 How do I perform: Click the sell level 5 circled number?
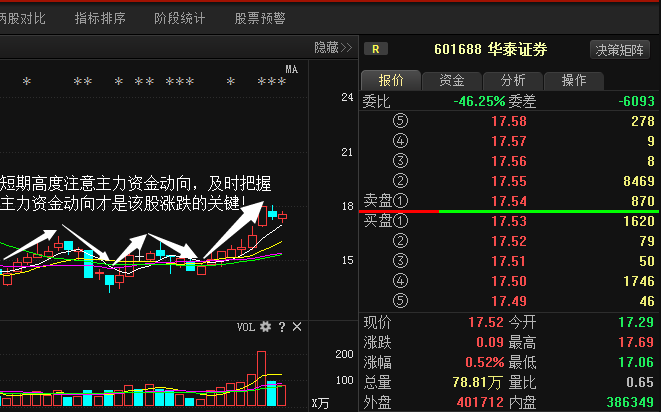(x=402, y=121)
